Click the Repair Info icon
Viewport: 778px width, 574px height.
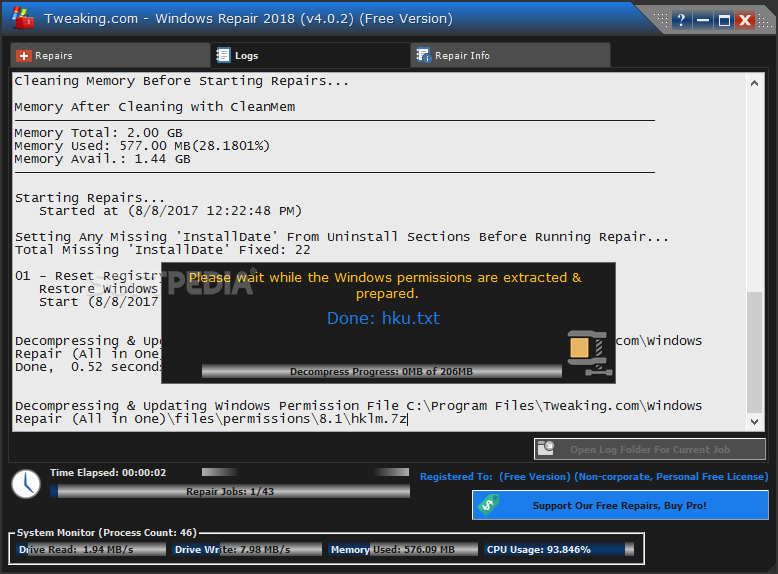(x=423, y=55)
